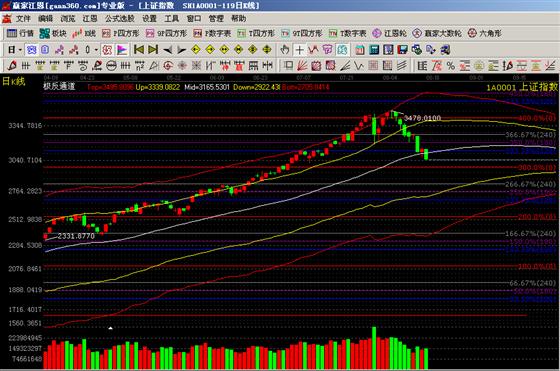Expand the dropdown arrow beside the 0 icon
Image resolution: width=560 pixels, height=371 pixels.
pos(96,50)
